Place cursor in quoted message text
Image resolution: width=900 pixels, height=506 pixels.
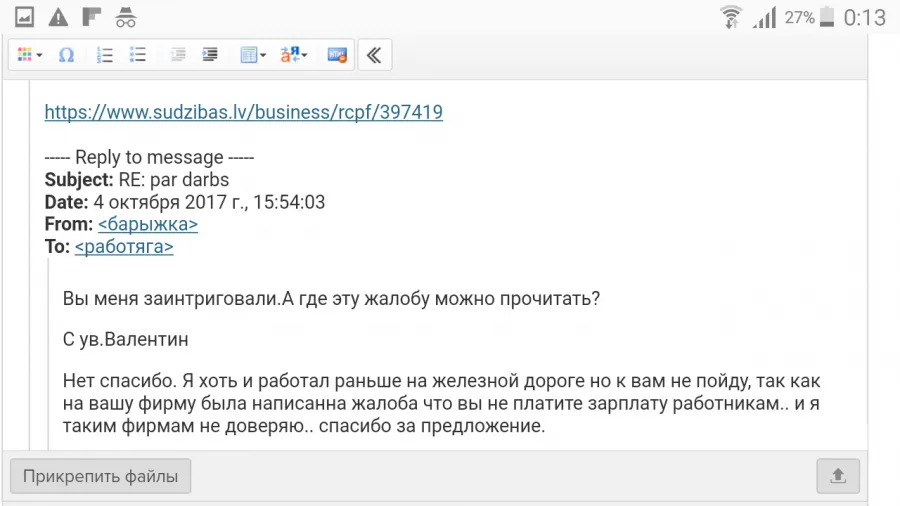pyautogui.click(x=441, y=403)
